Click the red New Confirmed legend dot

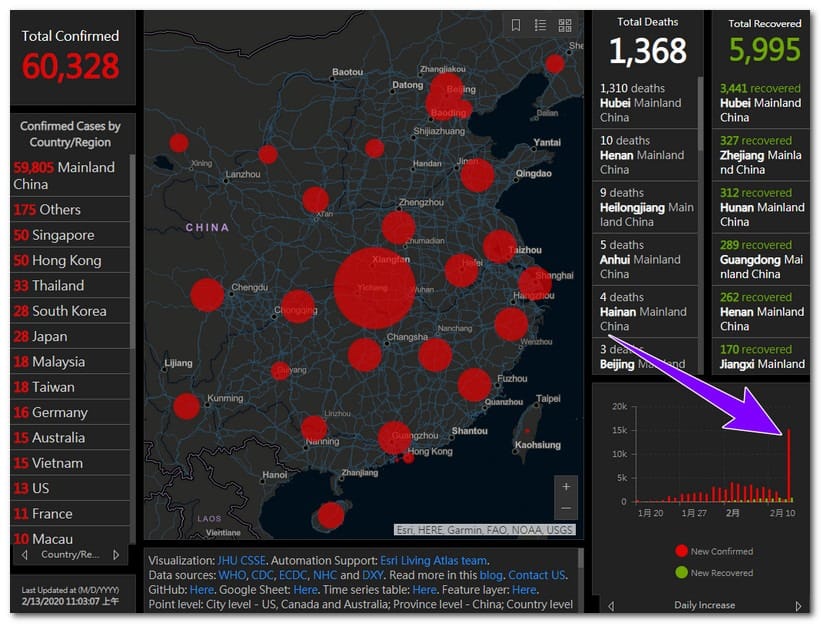[681, 551]
